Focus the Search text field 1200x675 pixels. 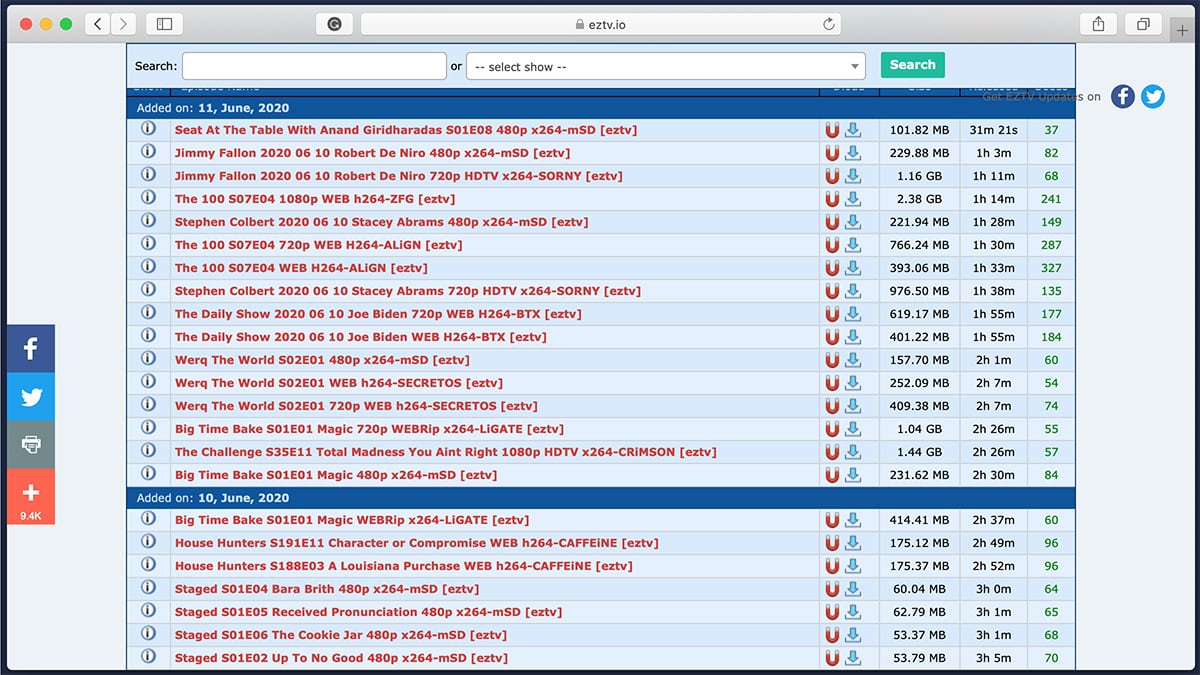pos(314,66)
